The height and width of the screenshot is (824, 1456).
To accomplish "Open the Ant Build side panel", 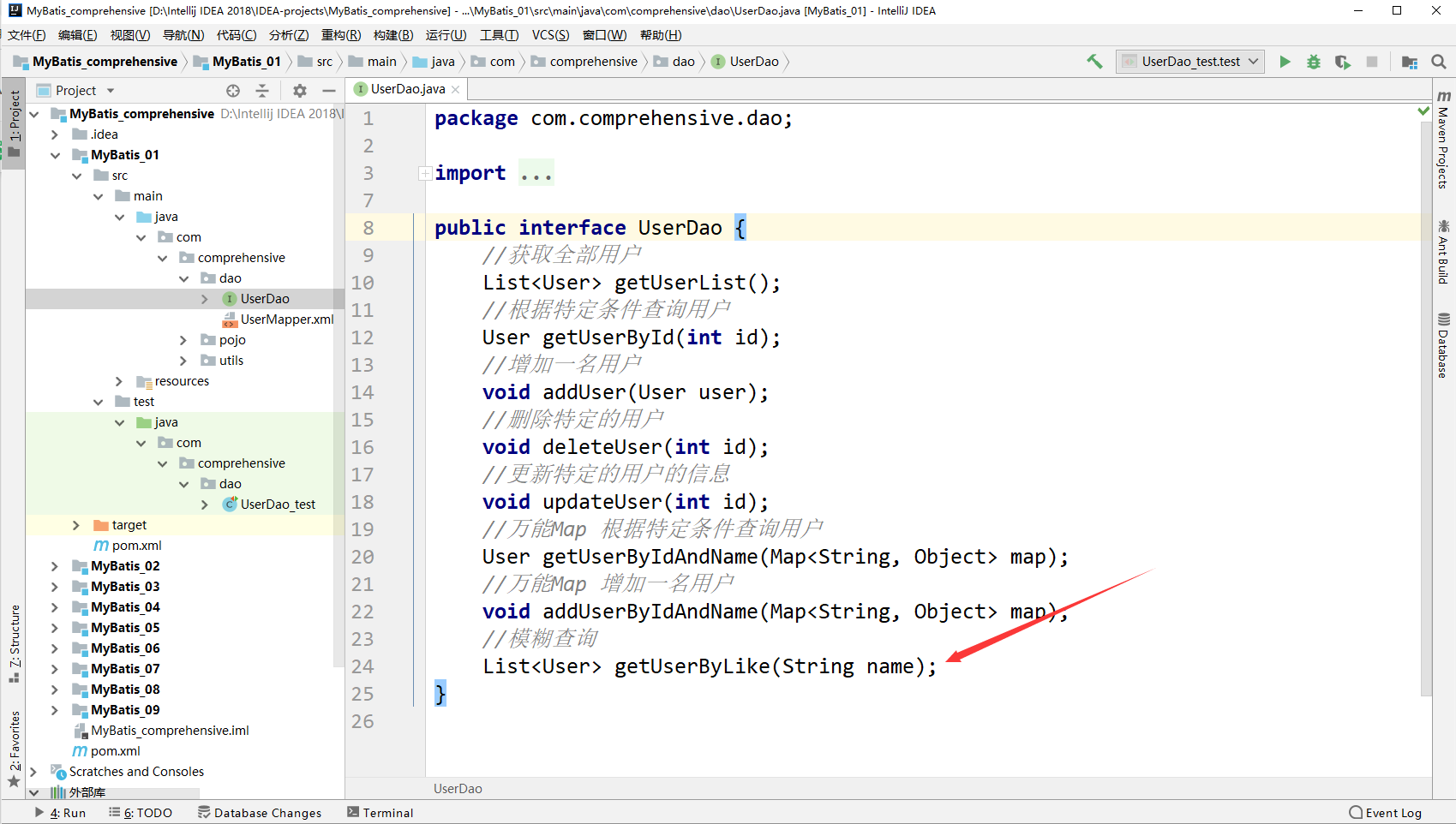I will coord(1444,252).
